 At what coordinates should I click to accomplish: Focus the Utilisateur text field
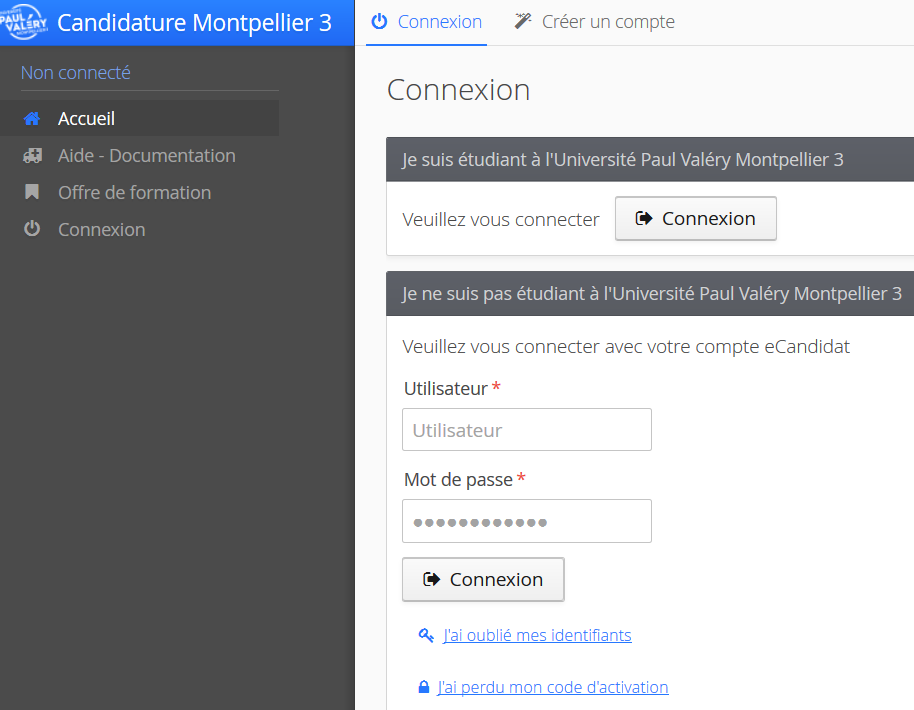(527, 430)
